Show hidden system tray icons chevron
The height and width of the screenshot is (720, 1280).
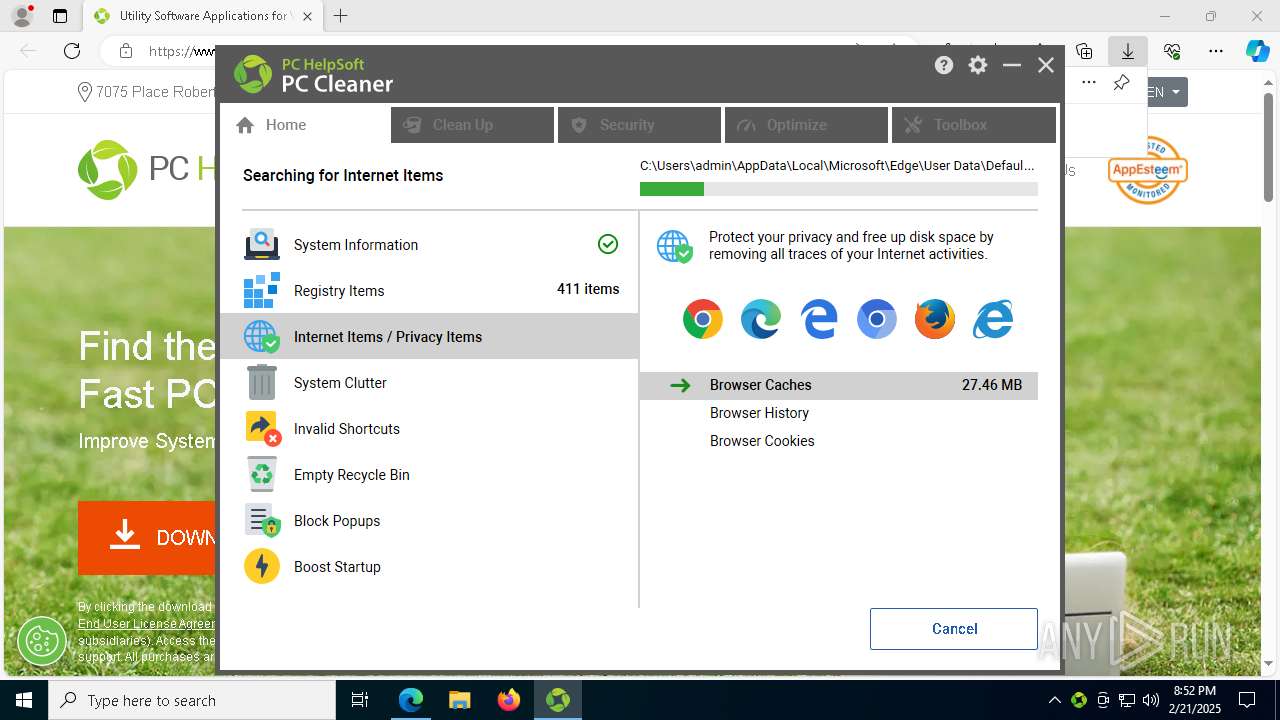point(1054,700)
